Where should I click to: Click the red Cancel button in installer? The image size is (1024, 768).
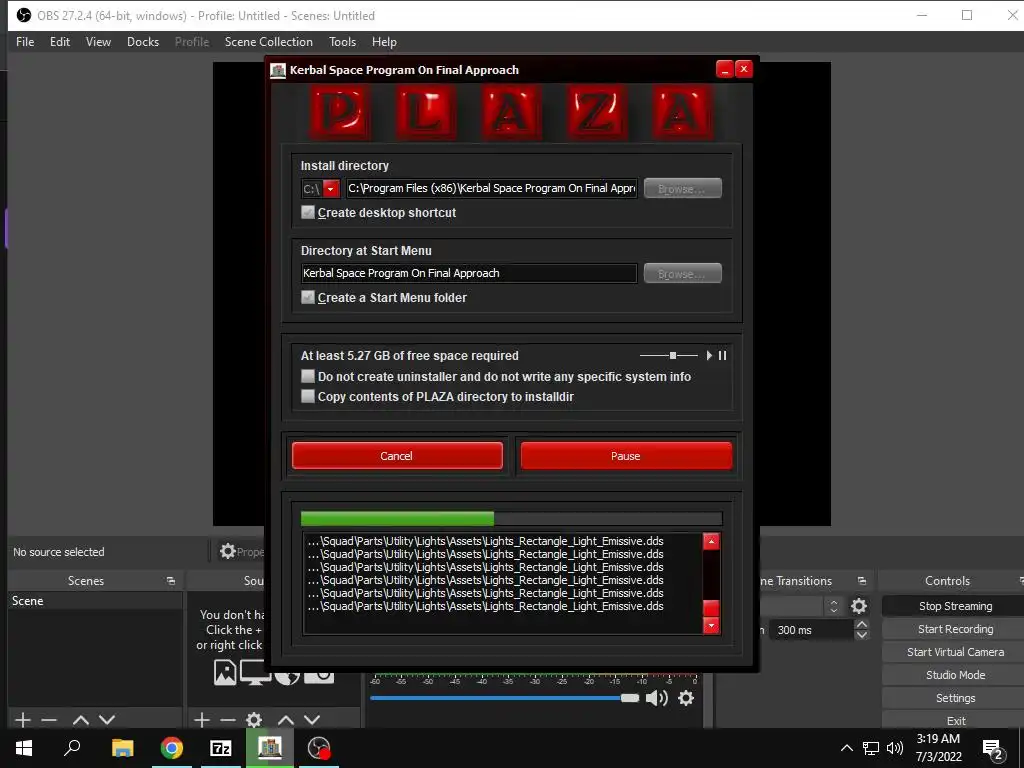point(397,455)
